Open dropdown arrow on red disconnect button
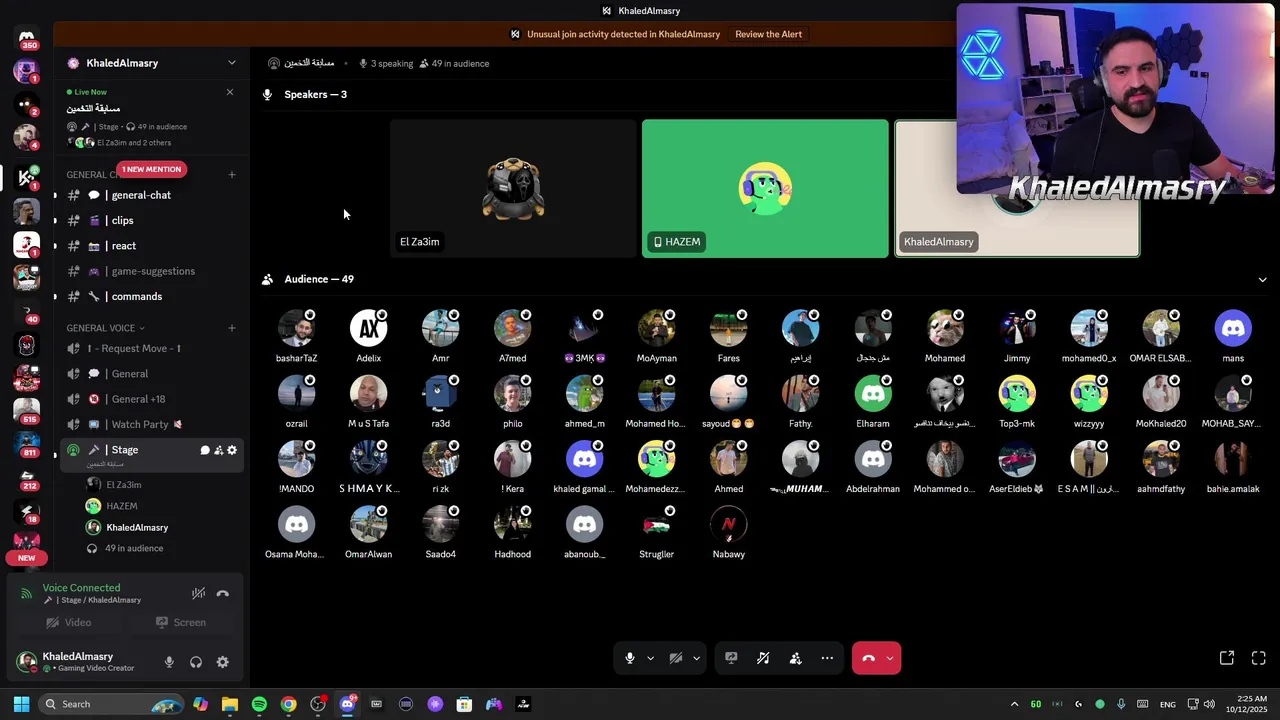Screen dimensions: 1280x720 click(x=890, y=658)
